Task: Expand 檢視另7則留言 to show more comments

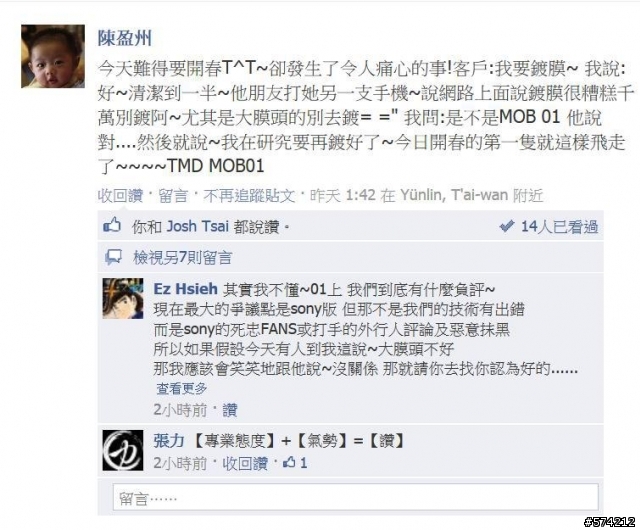Action: pos(182,258)
